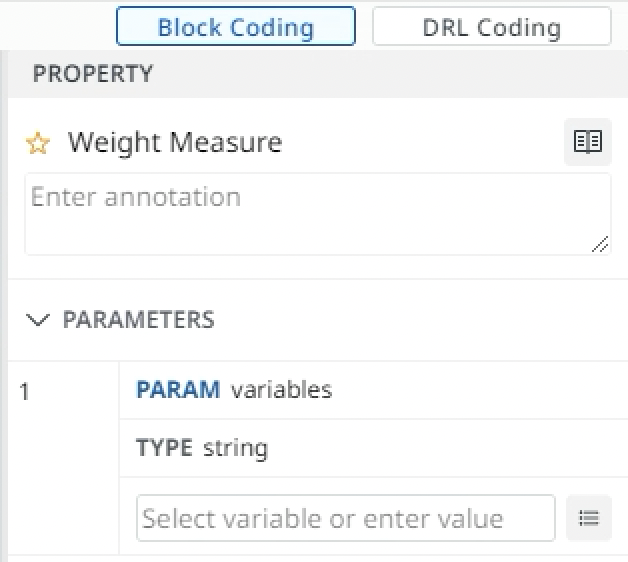Viewport: 628px width, 562px height.
Task: Click the PROPERTY panel header
Action: (318, 74)
